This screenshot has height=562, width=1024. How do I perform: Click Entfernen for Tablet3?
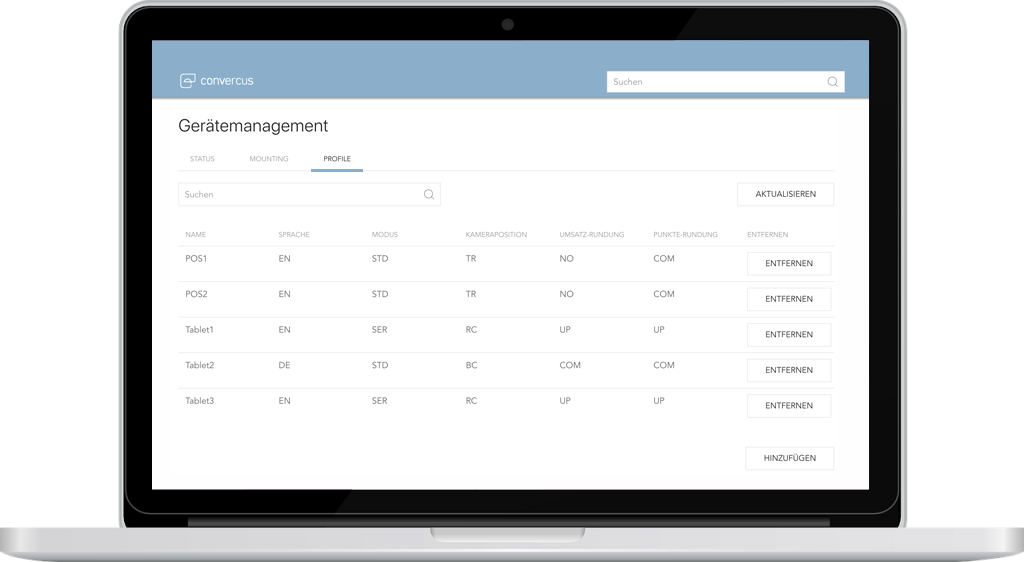789,405
